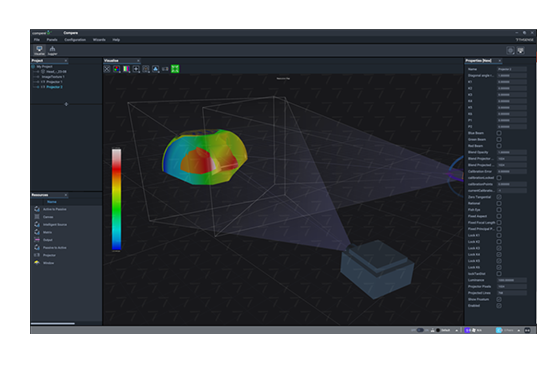
Task: Open the Wizards menu
Action: tap(99, 40)
